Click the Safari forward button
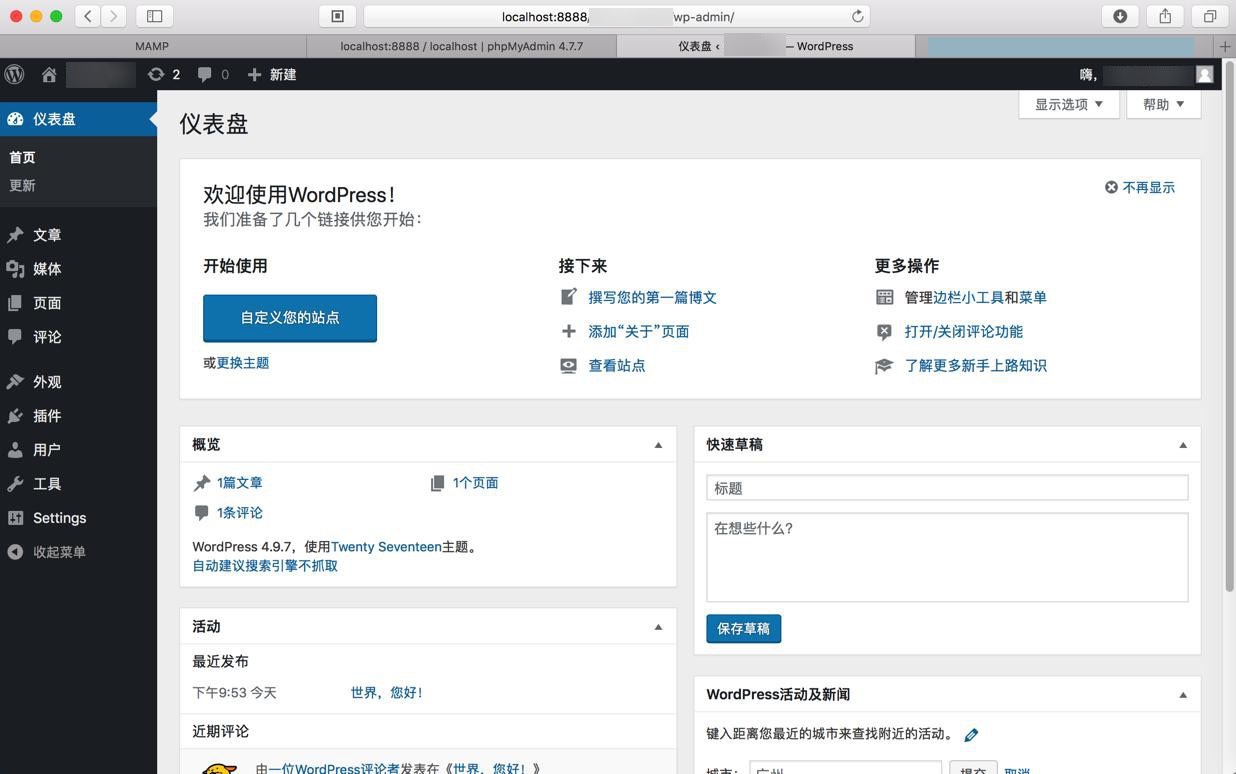 click(x=114, y=16)
